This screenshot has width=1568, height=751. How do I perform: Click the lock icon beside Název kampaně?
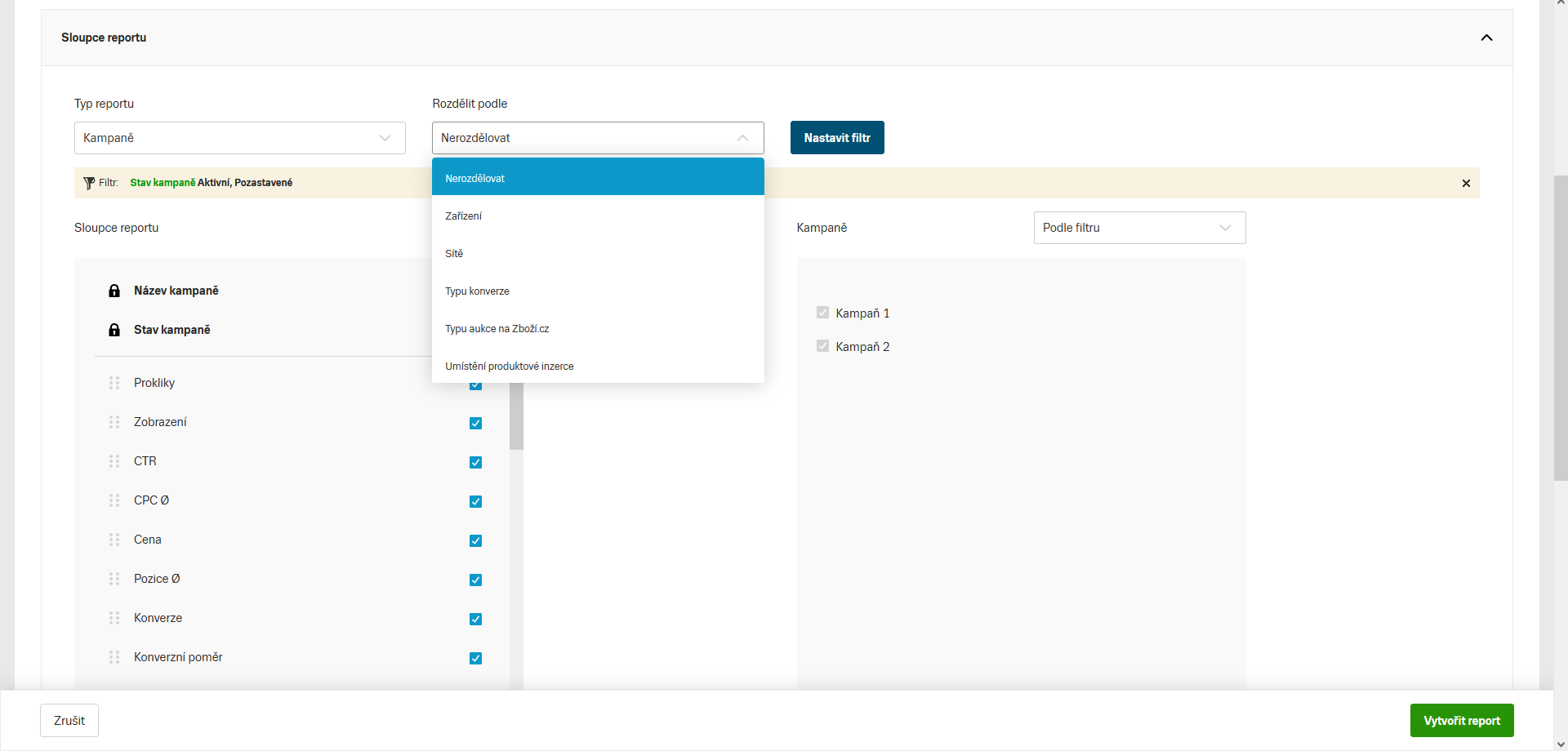[x=114, y=291]
